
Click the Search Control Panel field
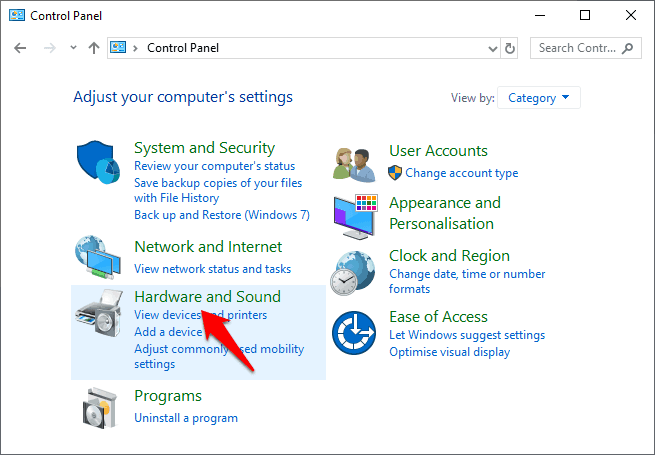coord(586,48)
